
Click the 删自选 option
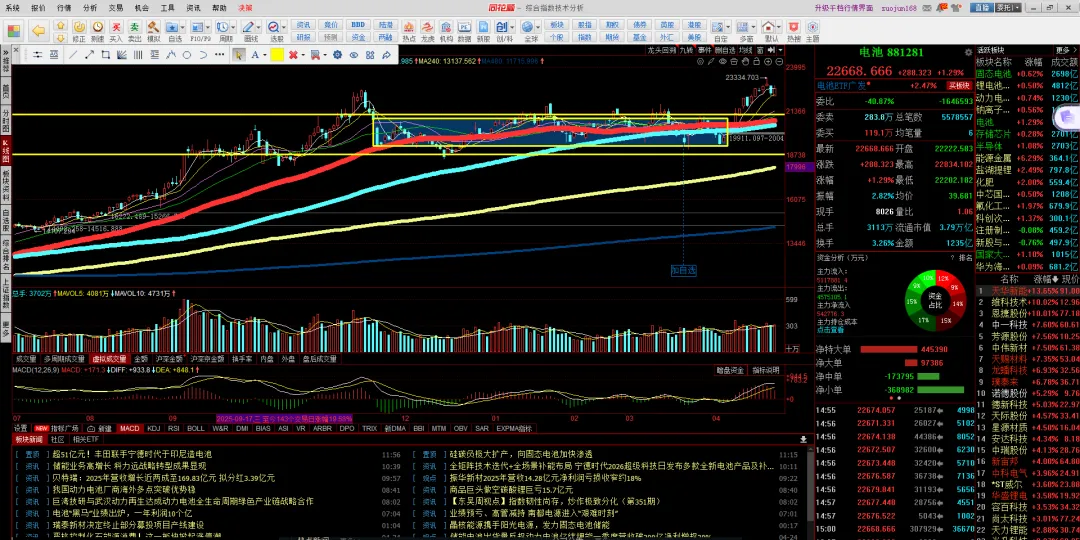click(x=725, y=50)
